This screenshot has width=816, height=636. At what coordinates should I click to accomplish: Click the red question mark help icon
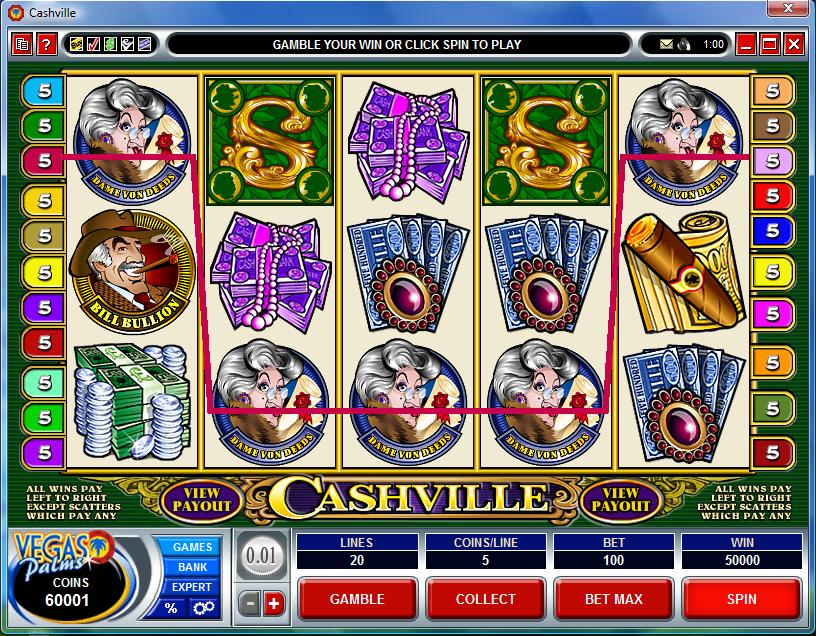[46, 45]
